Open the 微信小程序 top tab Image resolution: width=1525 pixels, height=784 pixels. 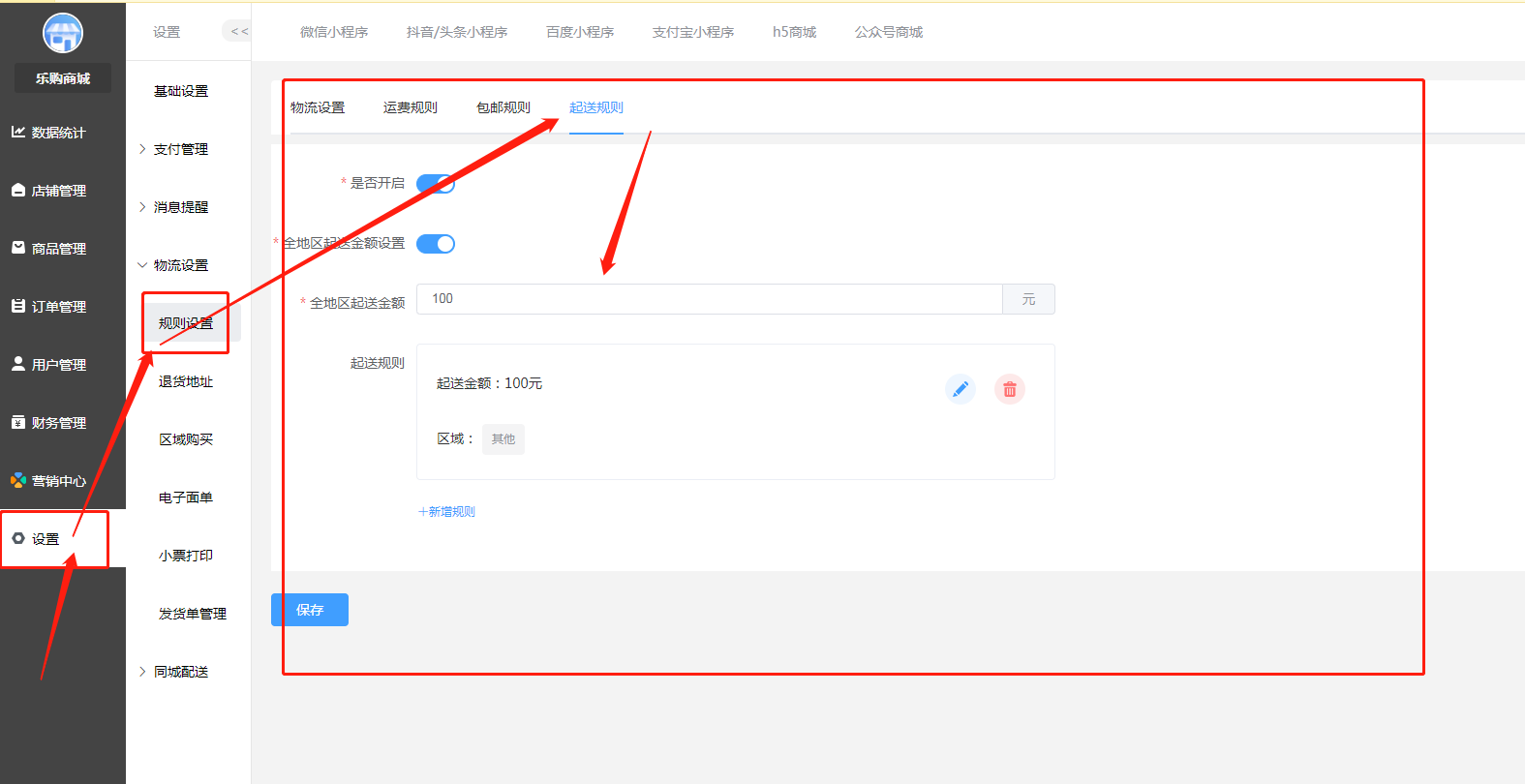[x=334, y=32]
